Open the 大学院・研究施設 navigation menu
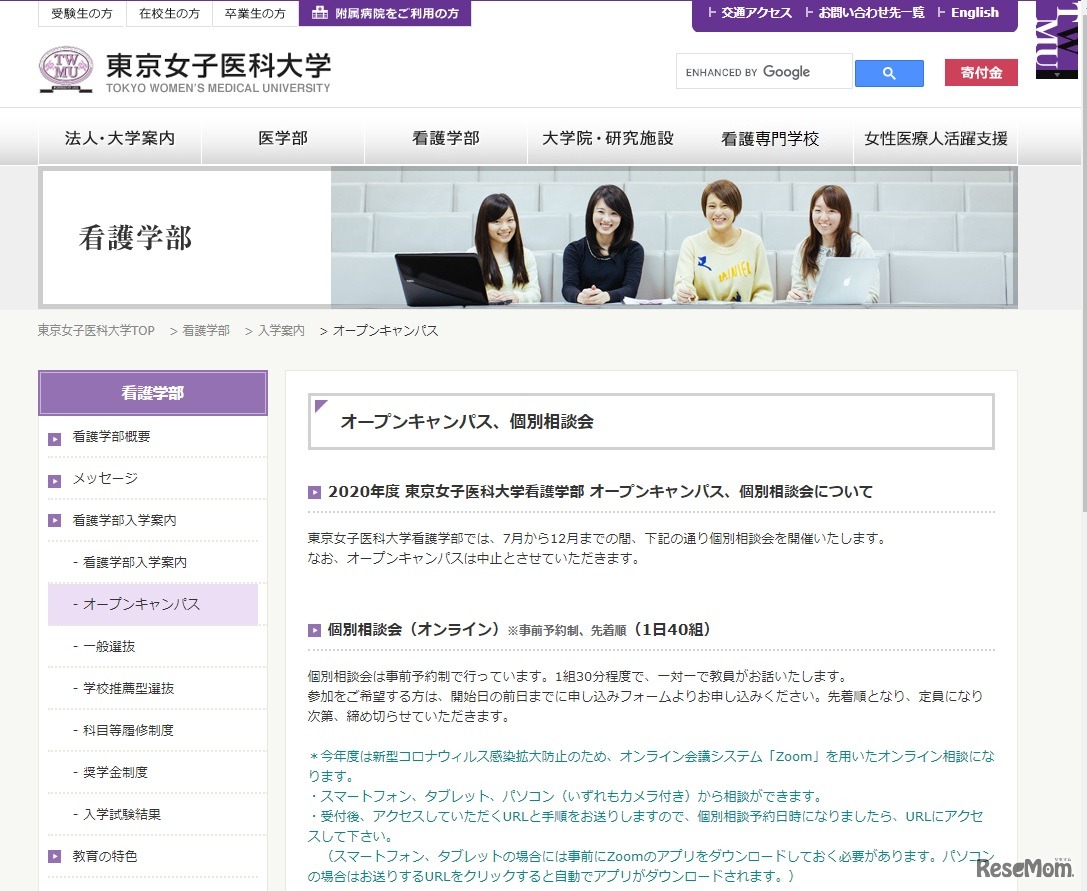The image size is (1087, 891). coord(608,139)
